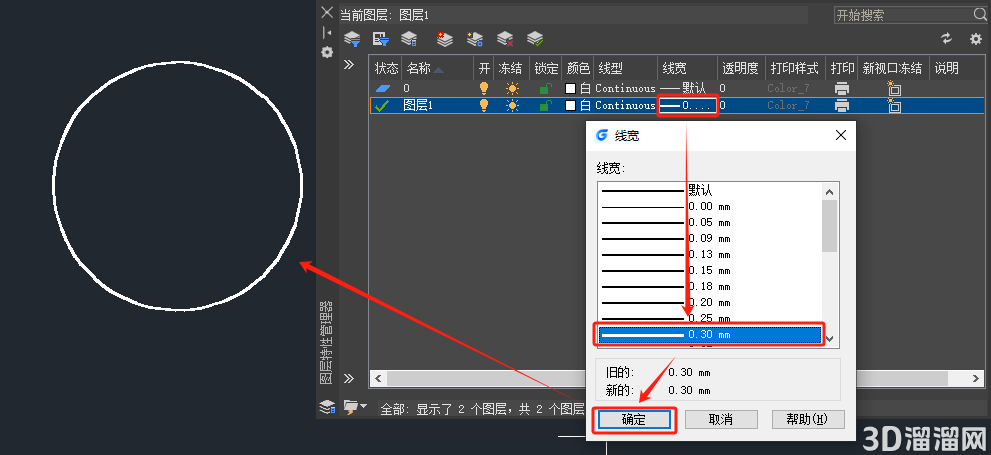Open the layer filter manager icon
The height and width of the screenshot is (455, 991).
(352, 39)
